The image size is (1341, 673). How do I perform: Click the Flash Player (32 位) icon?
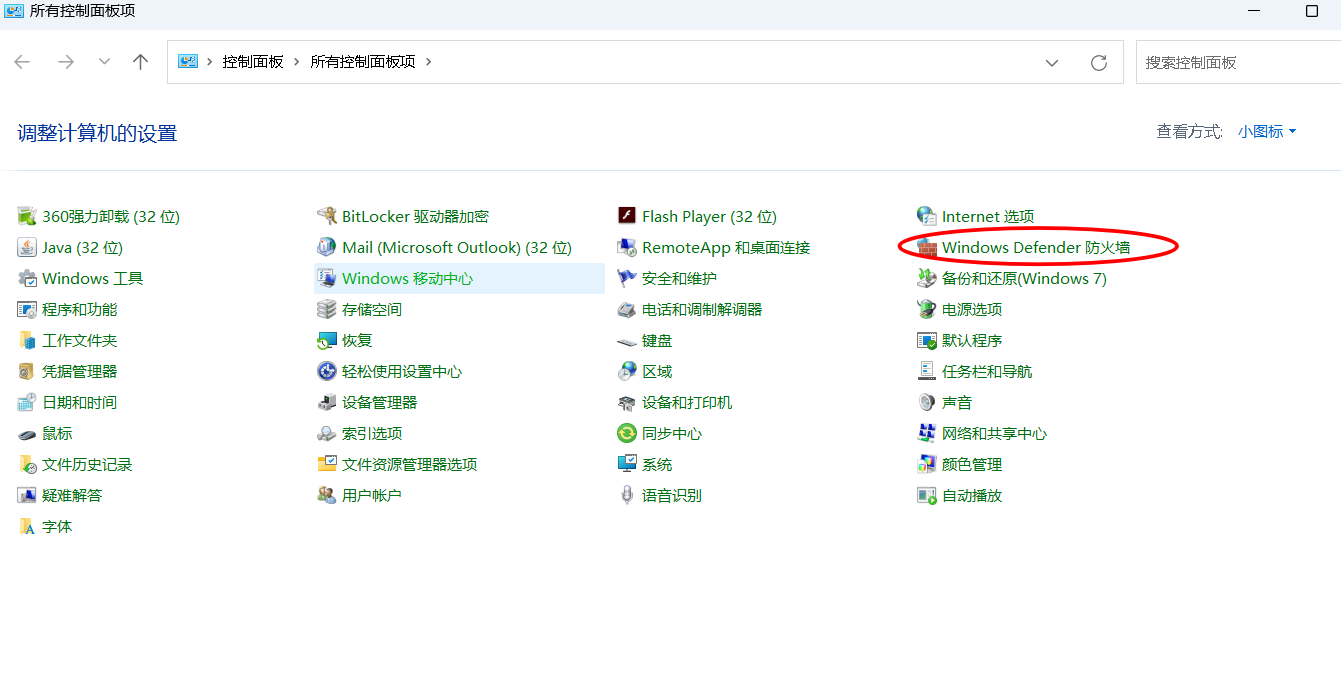point(627,216)
